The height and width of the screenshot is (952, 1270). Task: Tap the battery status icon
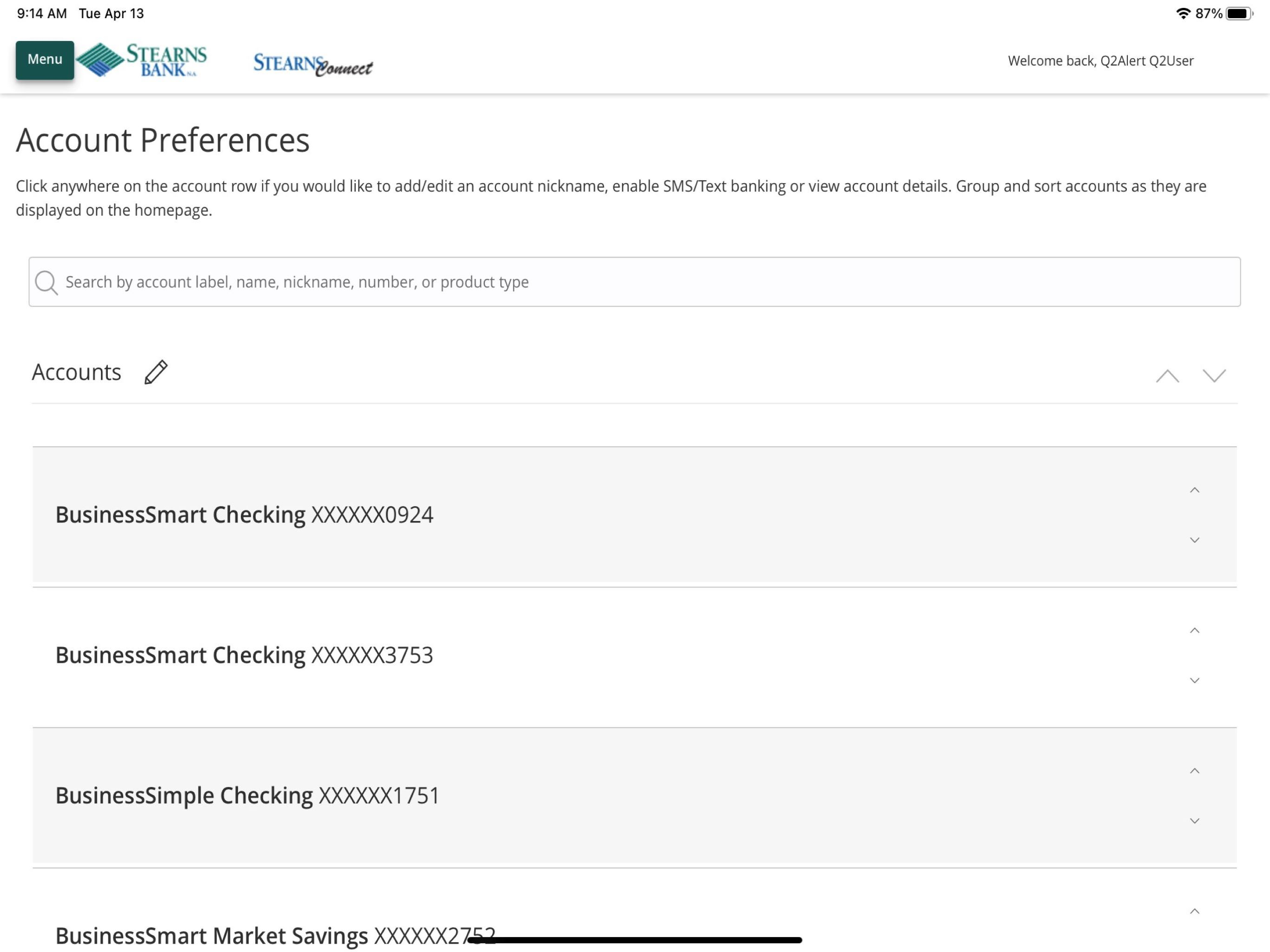pos(1239,13)
